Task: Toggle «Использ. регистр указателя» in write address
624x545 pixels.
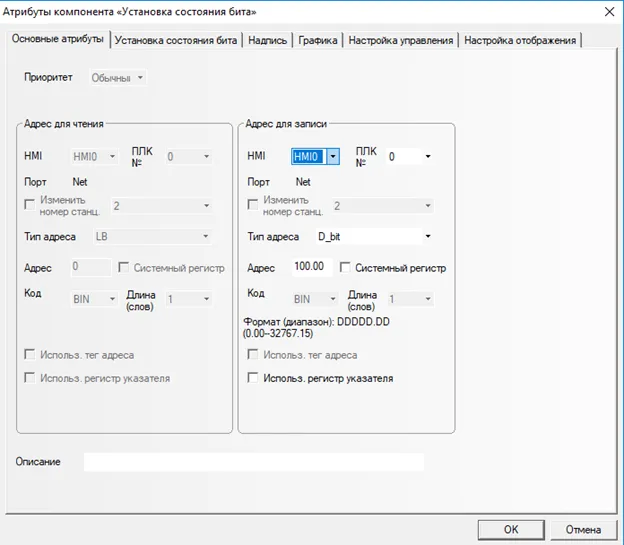Action: point(254,379)
